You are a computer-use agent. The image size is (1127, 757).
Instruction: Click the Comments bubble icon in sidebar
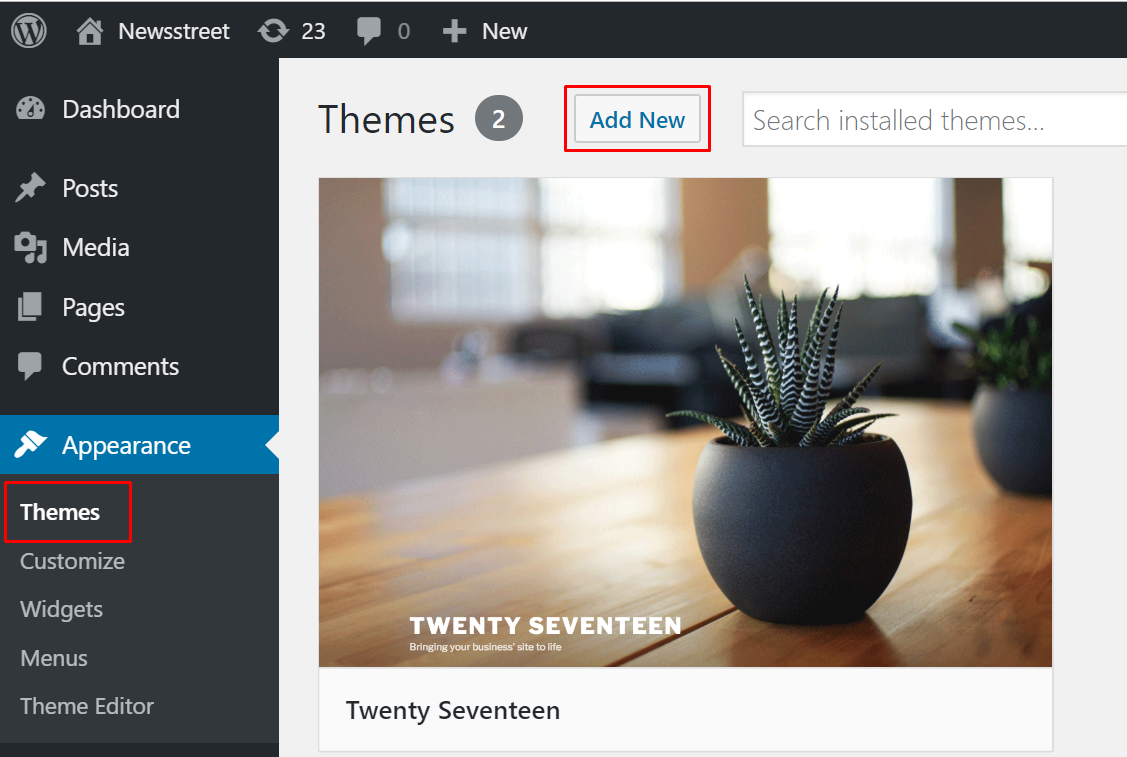pyautogui.click(x=31, y=366)
